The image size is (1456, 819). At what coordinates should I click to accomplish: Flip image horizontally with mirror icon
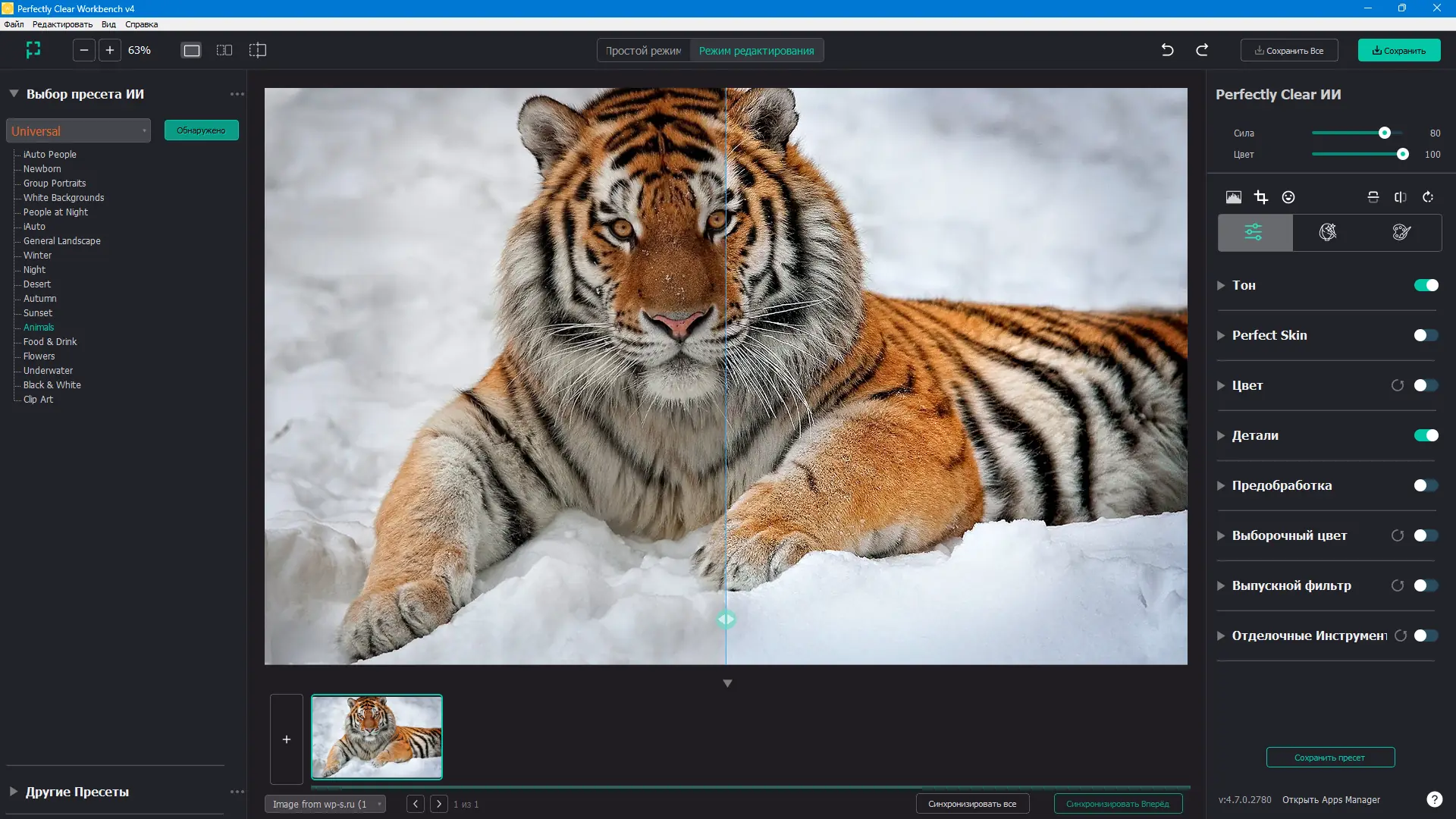(1401, 197)
